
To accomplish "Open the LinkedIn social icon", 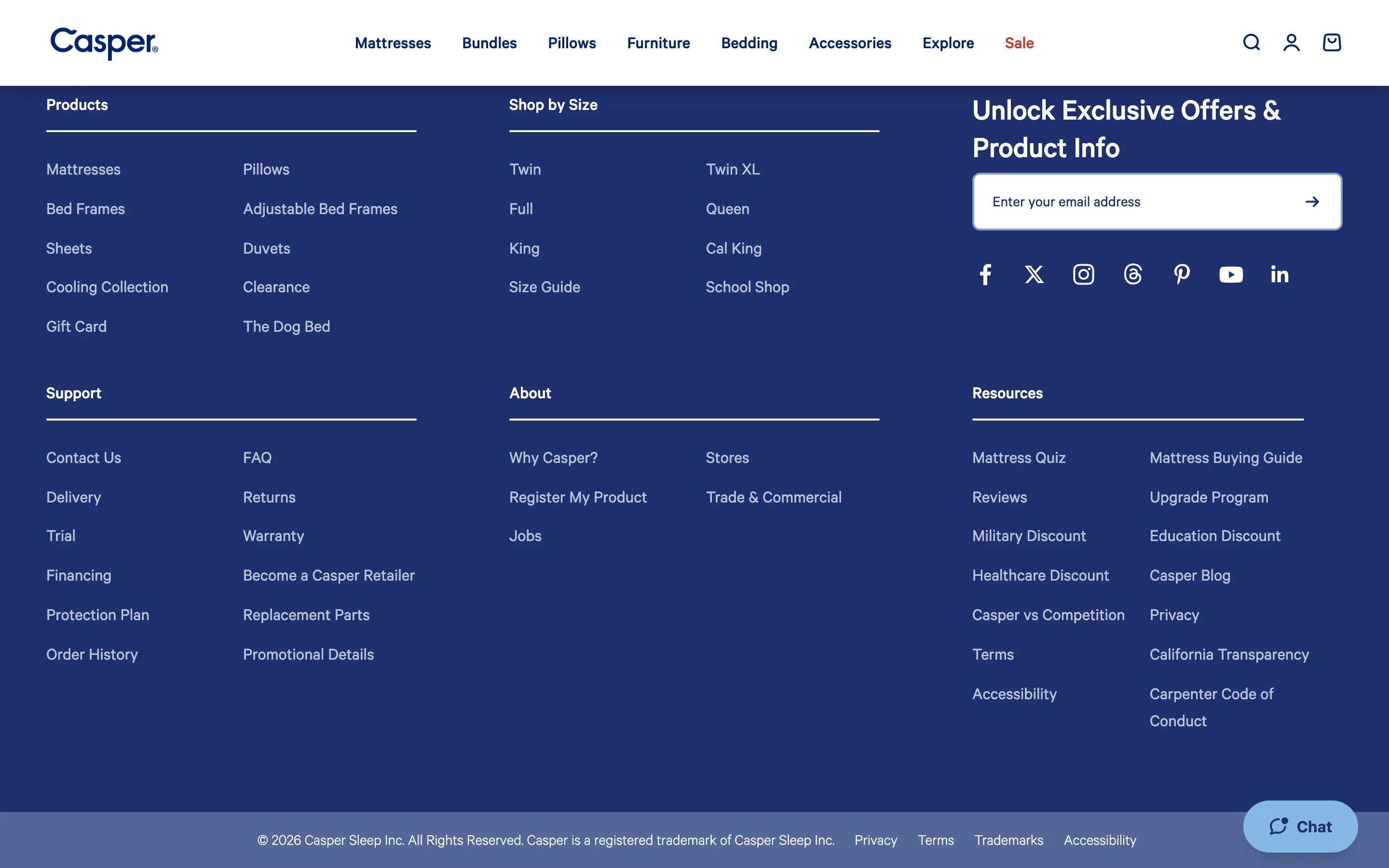I will point(1280,274).
